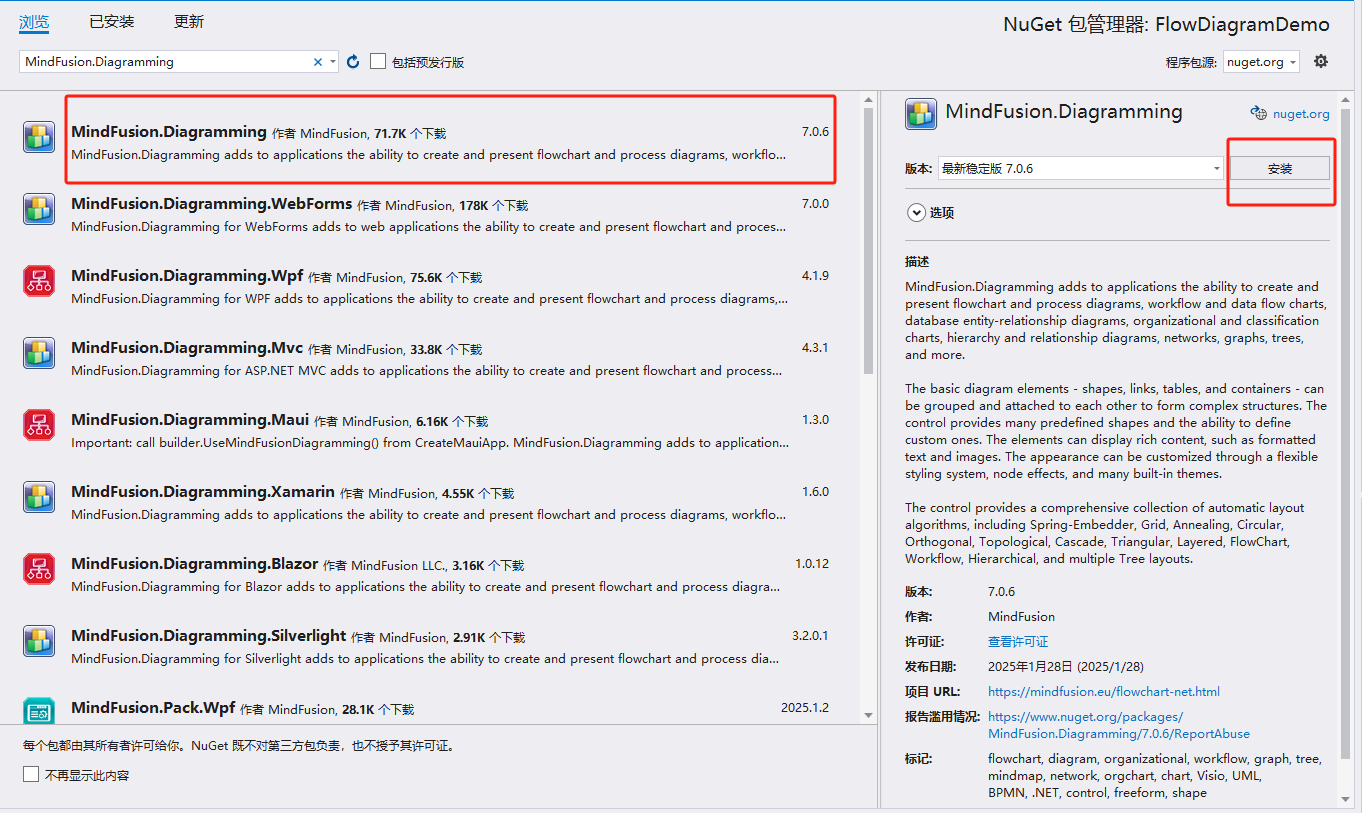Open the 程序包源 nuget.org dropdown
The height and width of the screenshot is (813, 1362).
[1261, 62]
